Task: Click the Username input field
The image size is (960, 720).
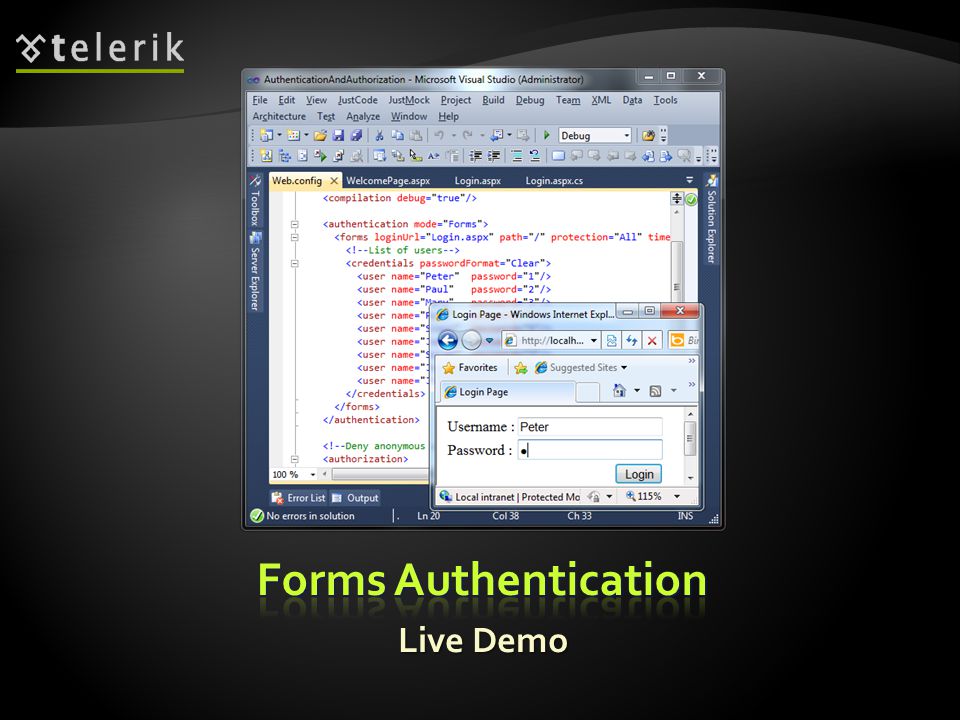Action: 590,427
